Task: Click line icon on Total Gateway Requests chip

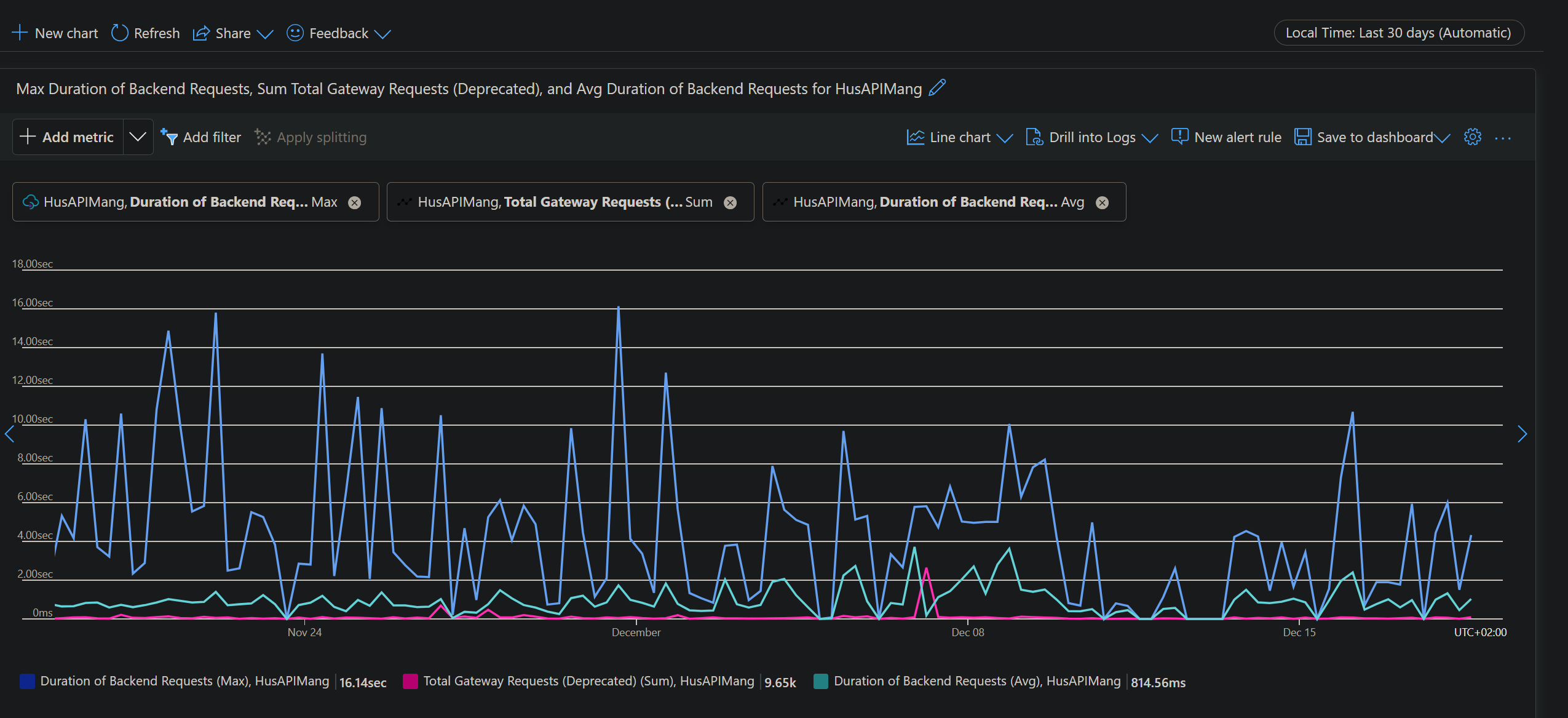Action: [x=405, y=202]
